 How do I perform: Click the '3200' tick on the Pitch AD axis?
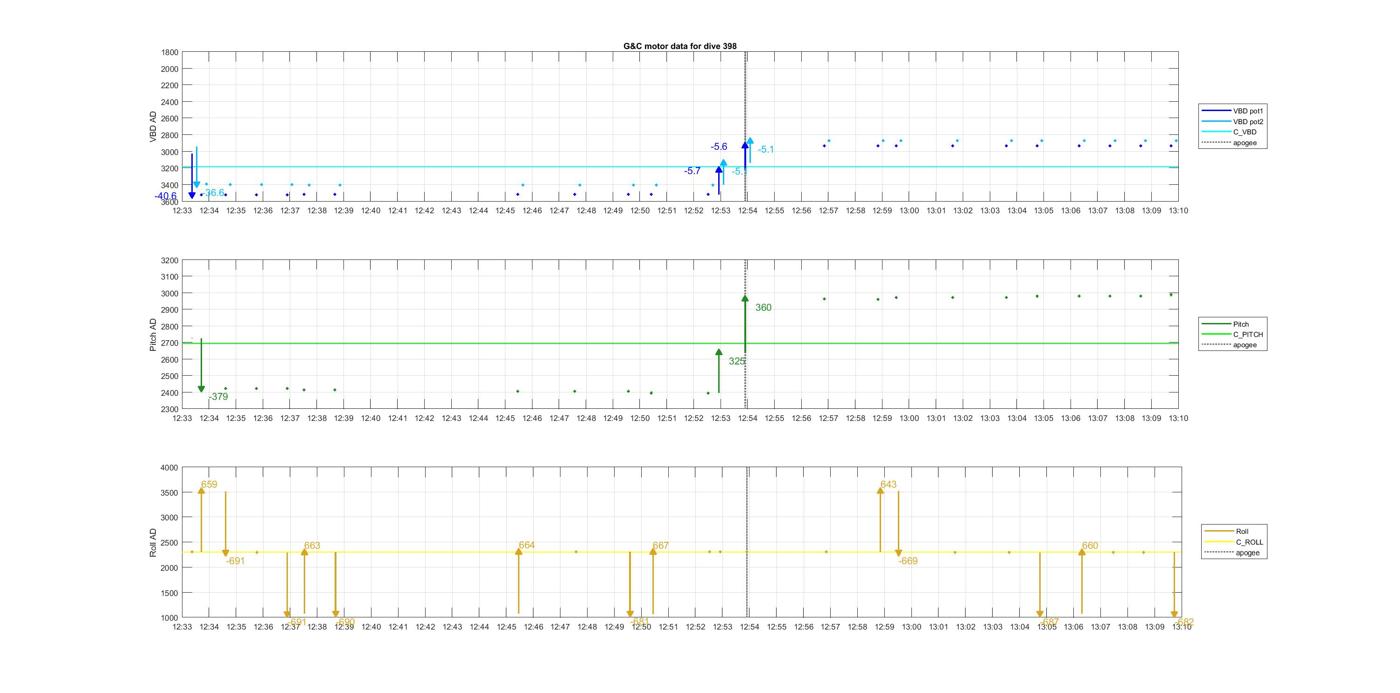[169, 260]
